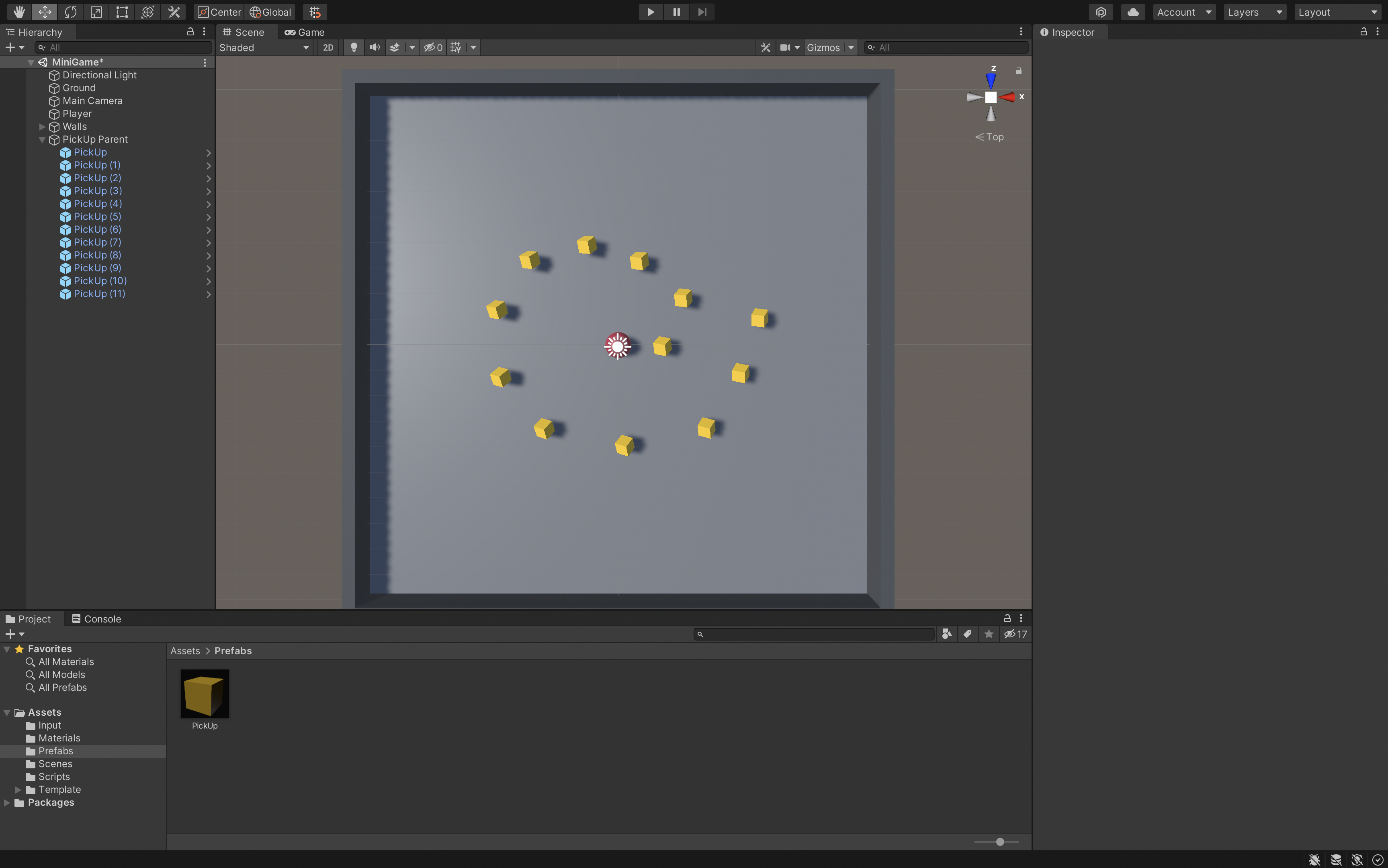Collapse the PickUp Parent object
This screenshot has width=1388, height=868.
tap(42, 139)
